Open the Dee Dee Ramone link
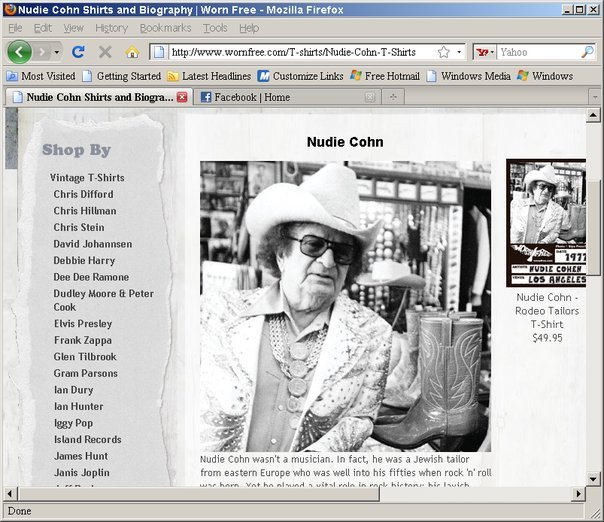 [91, 277]
